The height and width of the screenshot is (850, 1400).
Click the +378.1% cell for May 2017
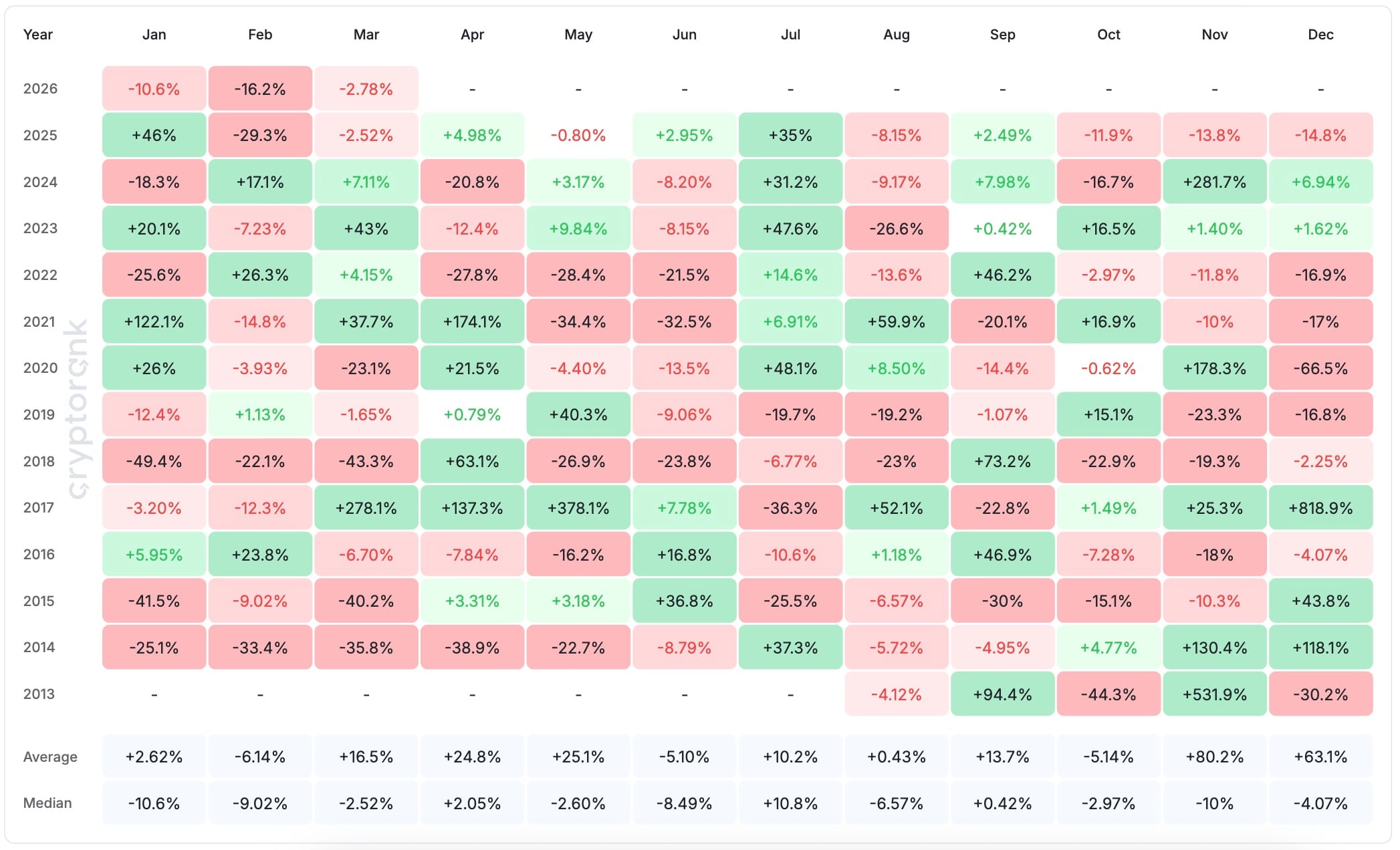click(x=578, y=509)
